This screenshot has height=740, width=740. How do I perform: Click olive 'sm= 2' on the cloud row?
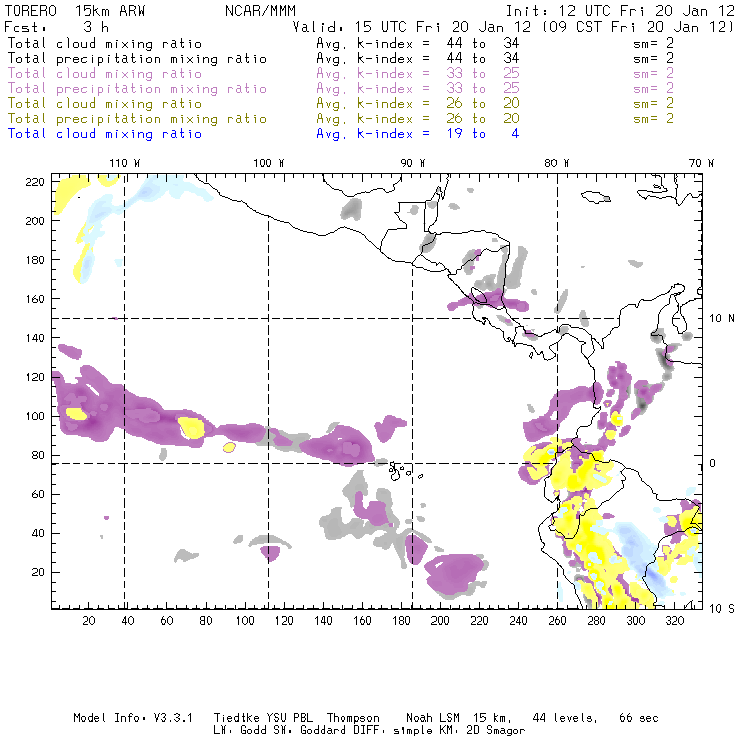pos(653,104)
